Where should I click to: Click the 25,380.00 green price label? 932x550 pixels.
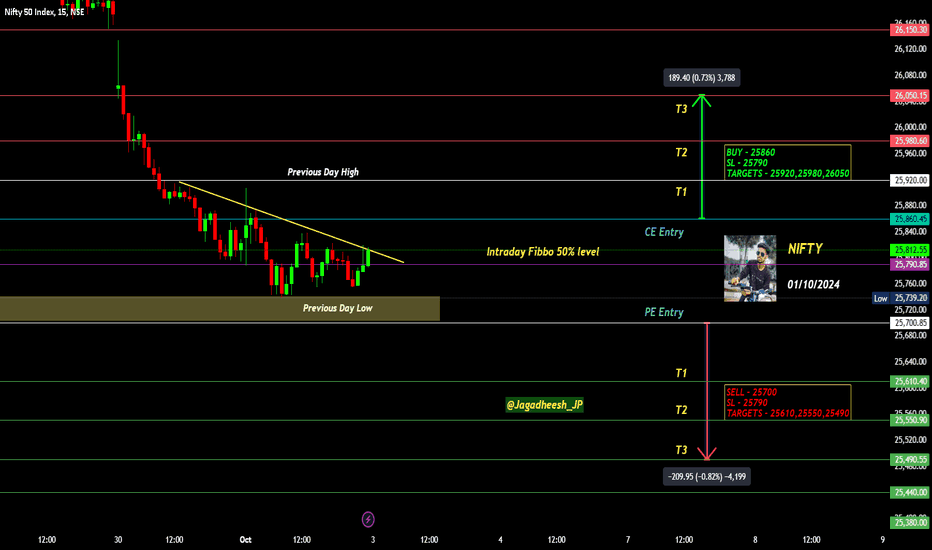(x=909, y=523)
